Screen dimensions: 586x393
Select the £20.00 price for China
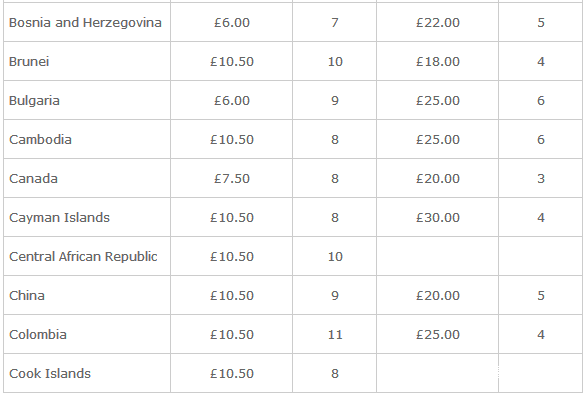tap(438, 295)
